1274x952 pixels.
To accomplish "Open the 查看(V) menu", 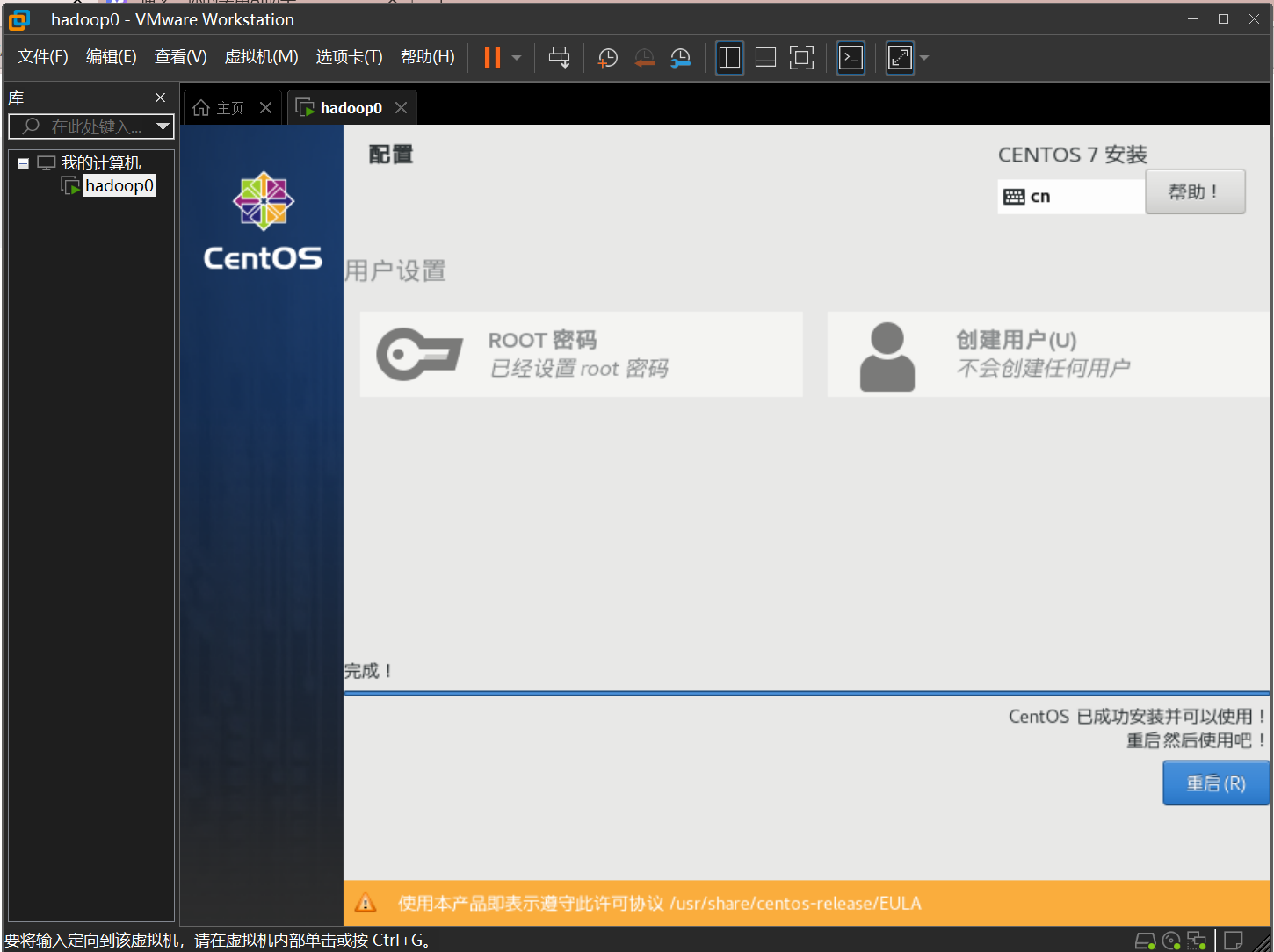I will tap(181, 57).
